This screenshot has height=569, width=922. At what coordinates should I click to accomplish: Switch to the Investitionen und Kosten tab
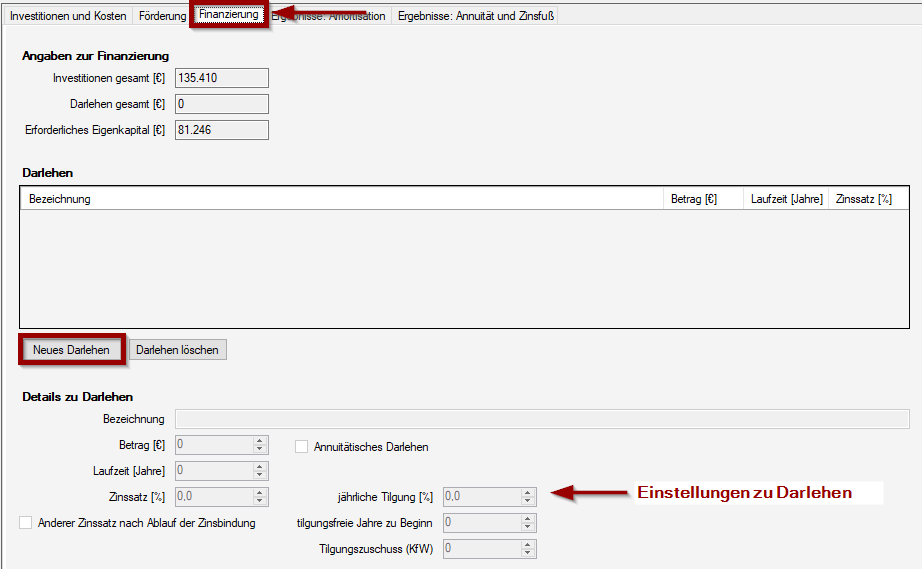click(x=68, y=16)
